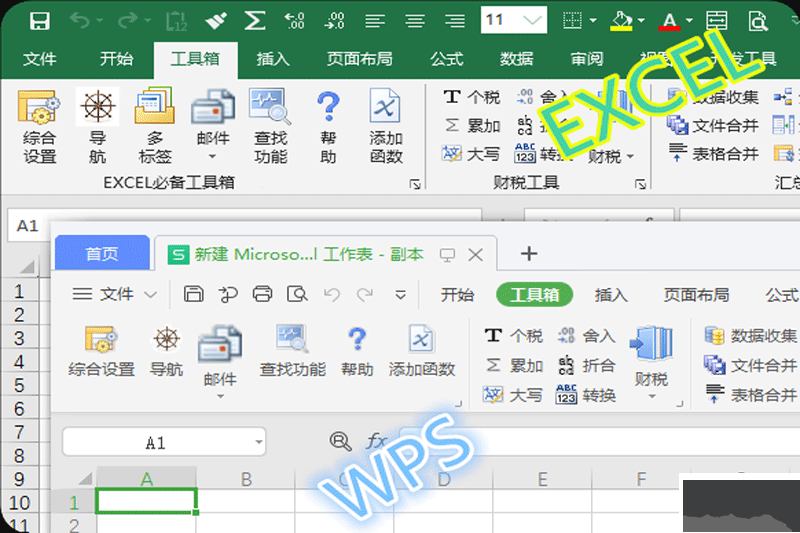Align text left in Excel toolbar
This screenshot has width=800, height=533.
pos(375,21)
